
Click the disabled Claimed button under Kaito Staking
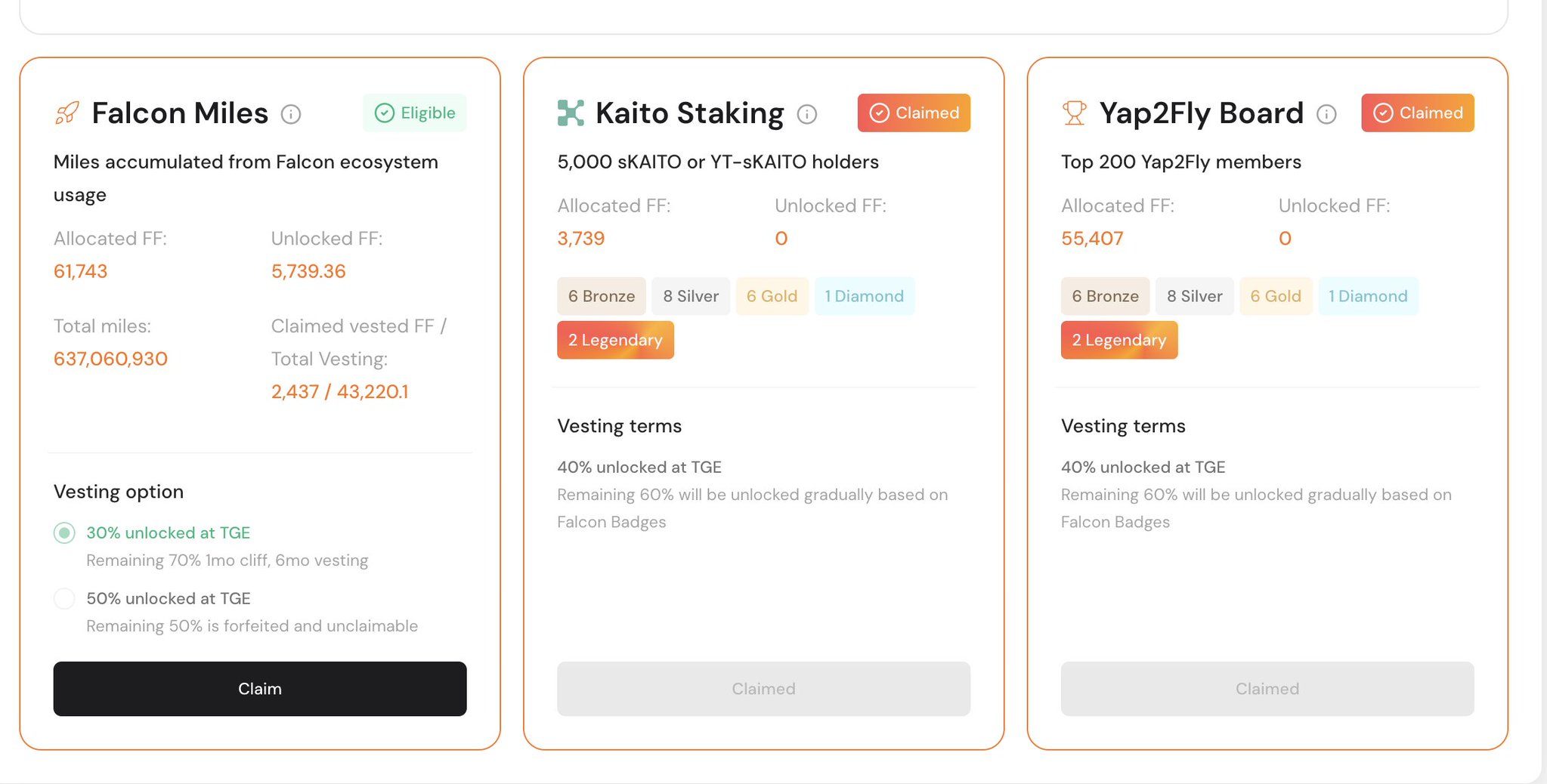click(763, 689)
